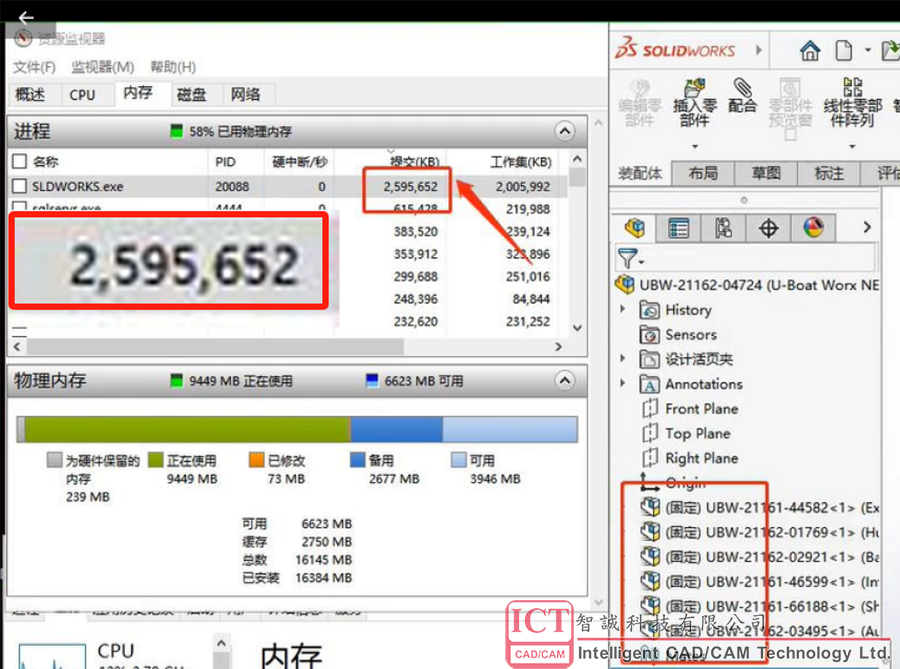Open the 文件(F) menu in Resource Monitor
Image resolution: width=900 pixels, height=669 pixels.
point(34,67)
